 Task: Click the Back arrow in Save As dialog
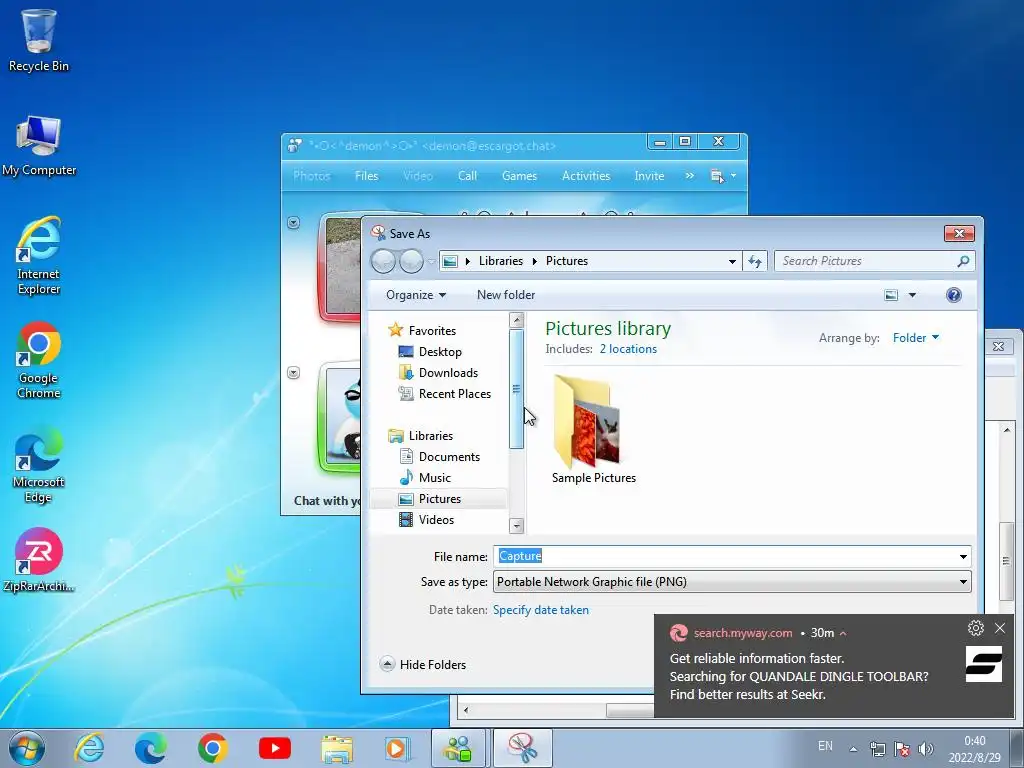coord(383,261)
